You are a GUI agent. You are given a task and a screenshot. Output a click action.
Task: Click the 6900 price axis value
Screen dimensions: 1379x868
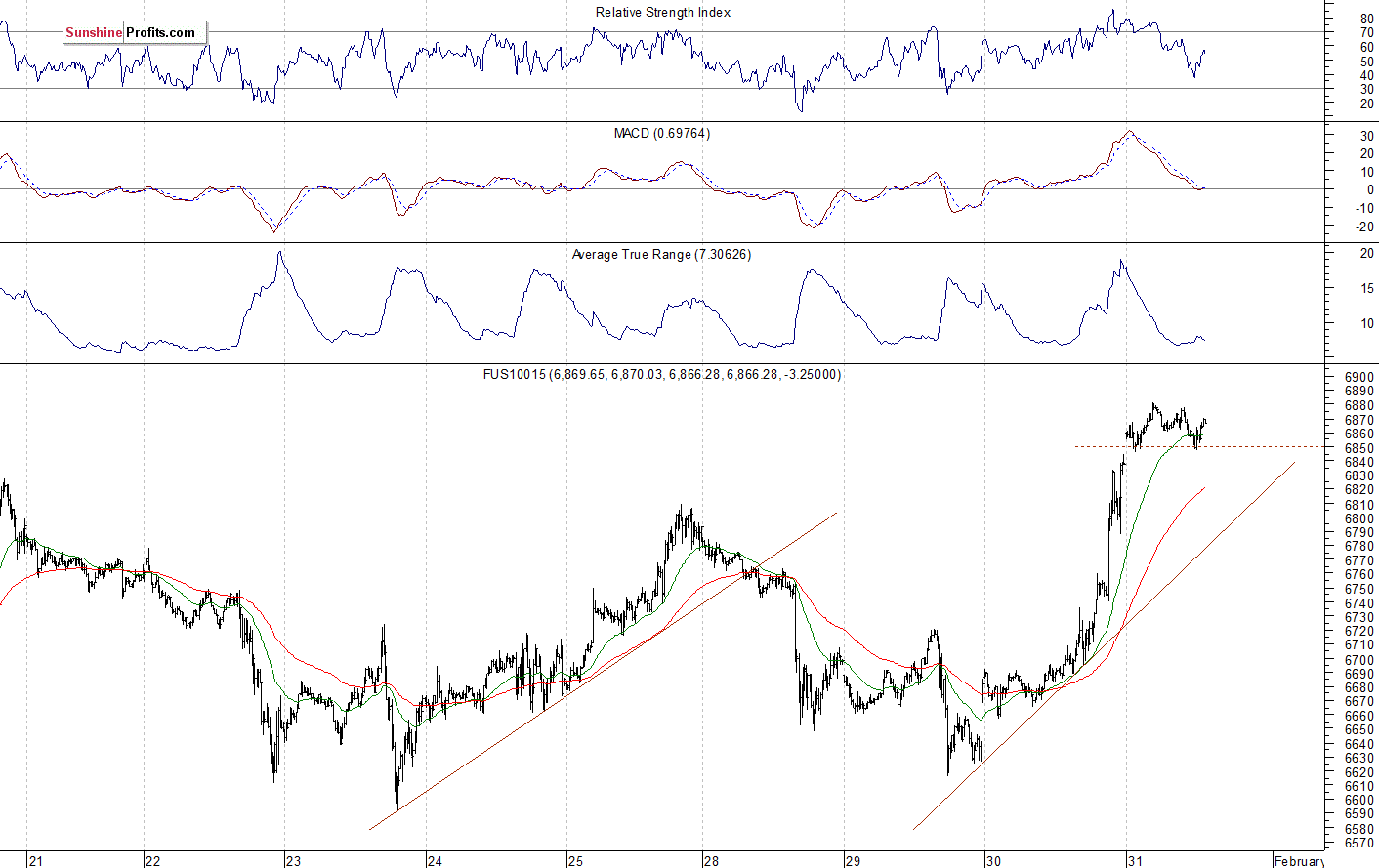pyautogui.click(x=1359, y=377)
